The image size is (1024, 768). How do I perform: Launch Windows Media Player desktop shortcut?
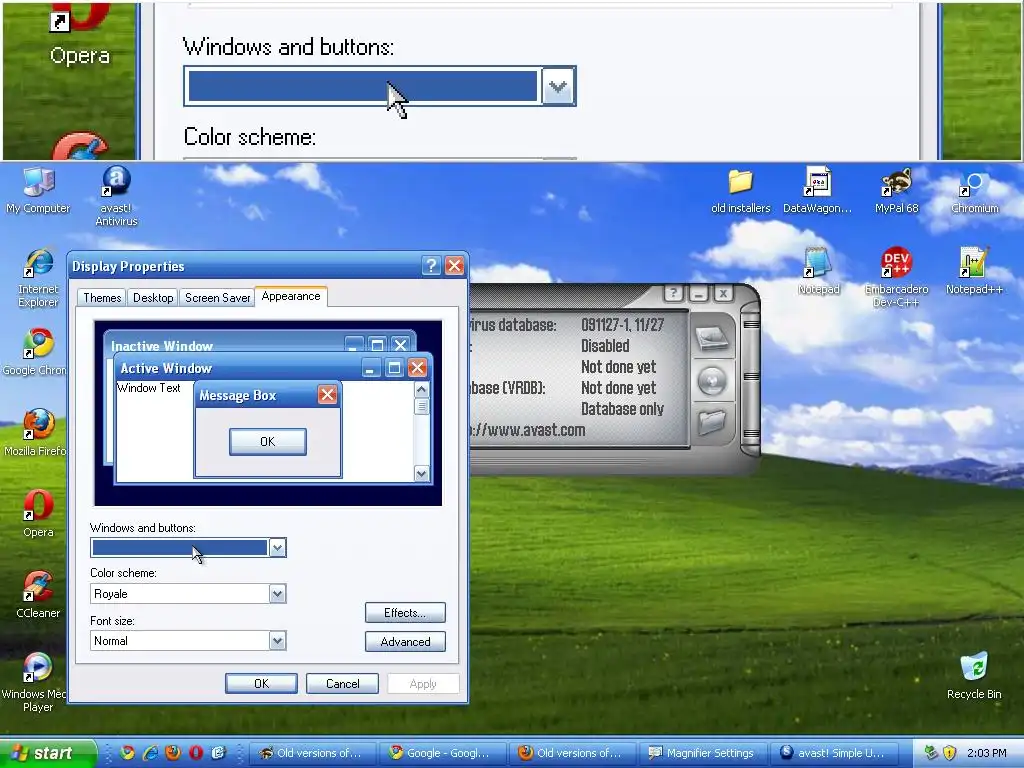click(x=34, y=683)
